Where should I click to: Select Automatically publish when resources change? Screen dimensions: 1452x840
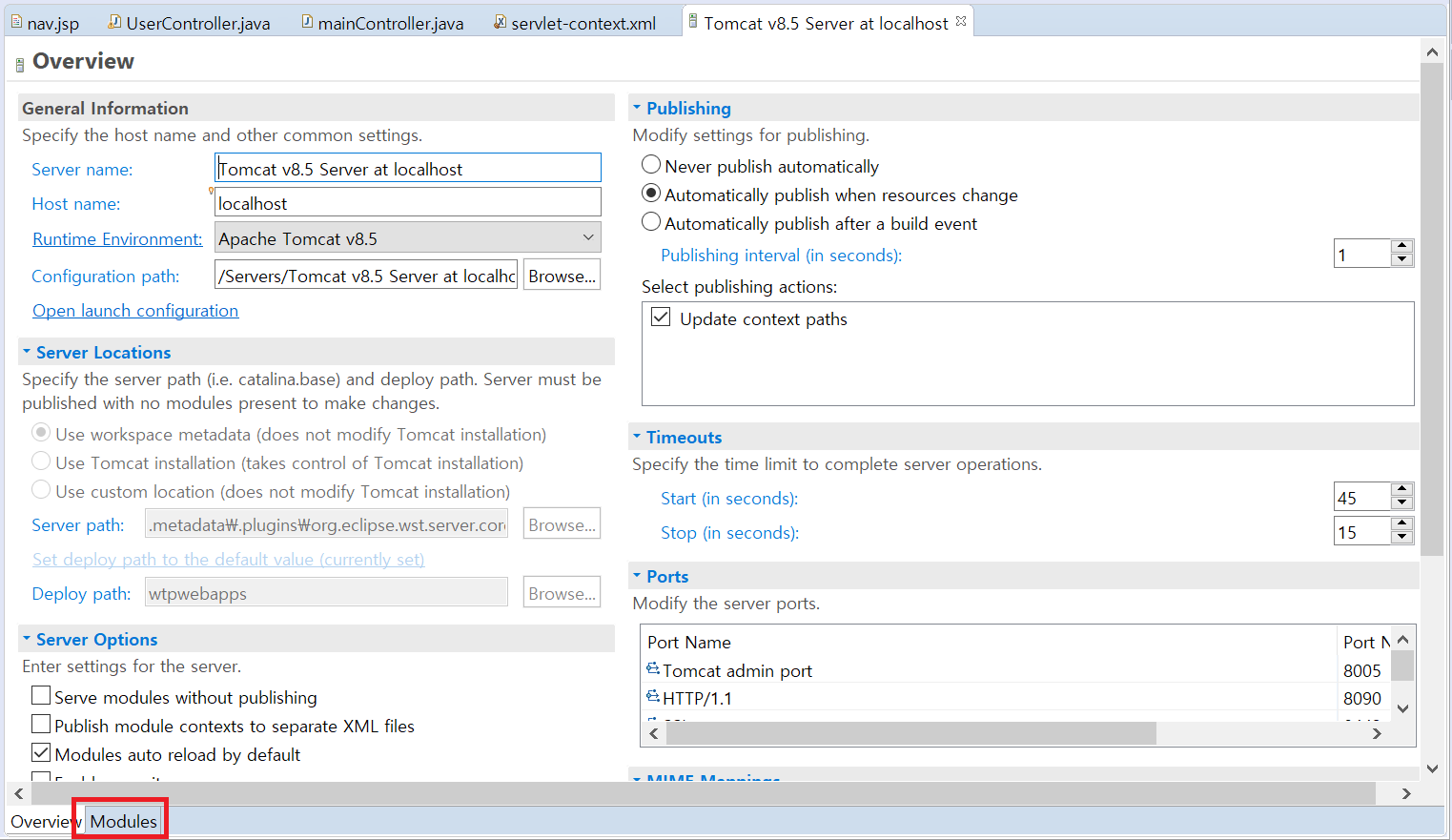coord(651,194)
